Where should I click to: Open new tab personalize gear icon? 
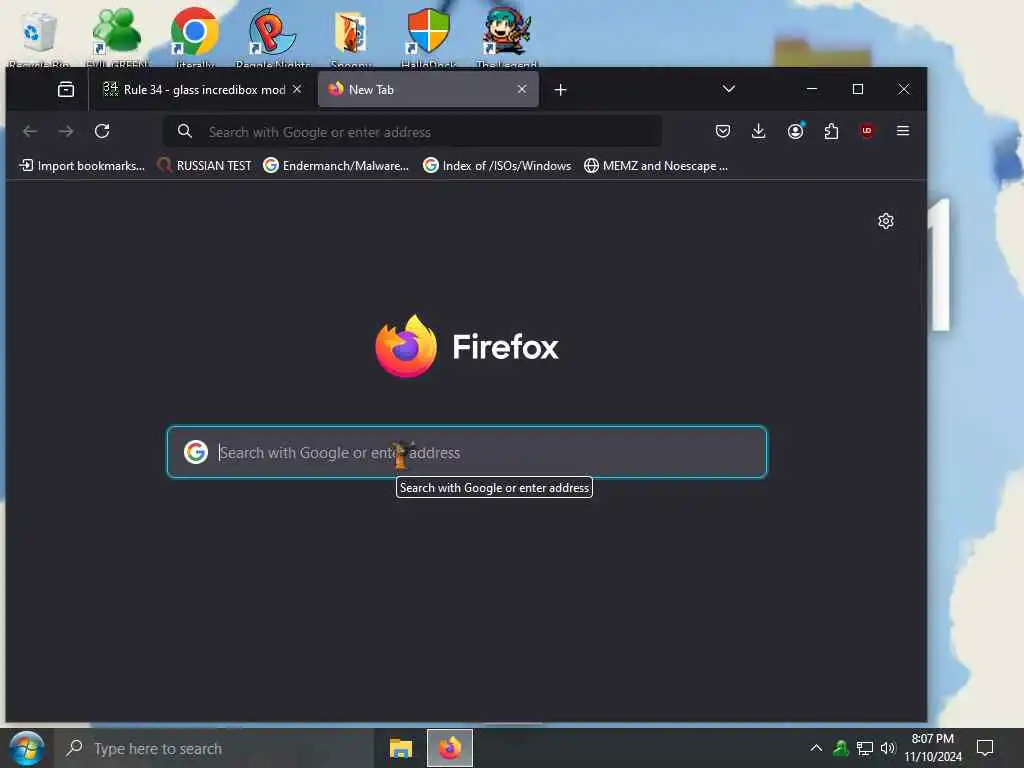886,221
